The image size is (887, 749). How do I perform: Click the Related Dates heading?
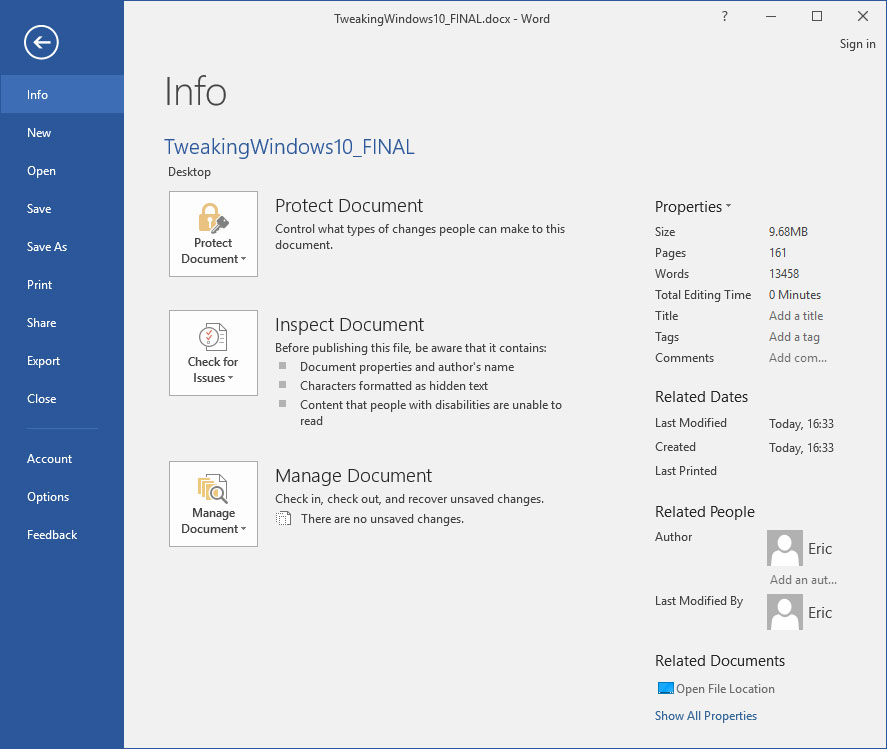[701, 397]
